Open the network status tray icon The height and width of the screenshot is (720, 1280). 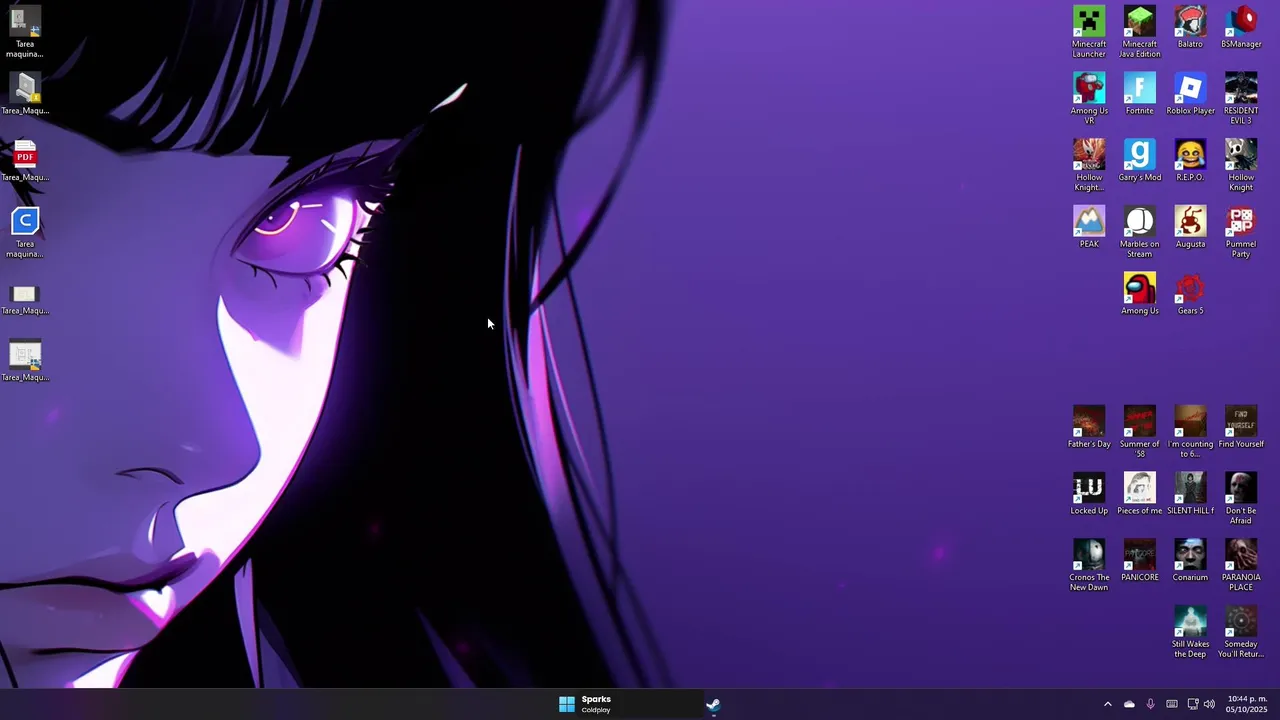coord(1193,704)
